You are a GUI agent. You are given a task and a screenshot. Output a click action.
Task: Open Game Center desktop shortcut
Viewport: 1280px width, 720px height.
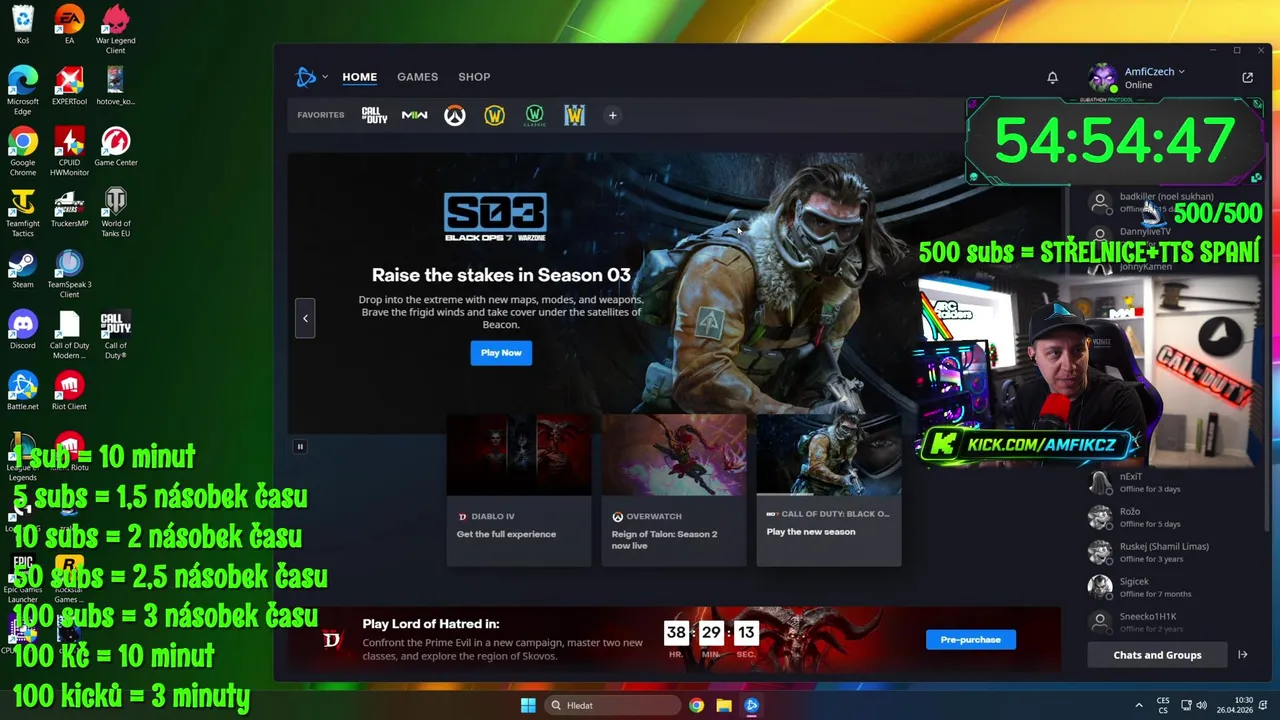point(116,147)
